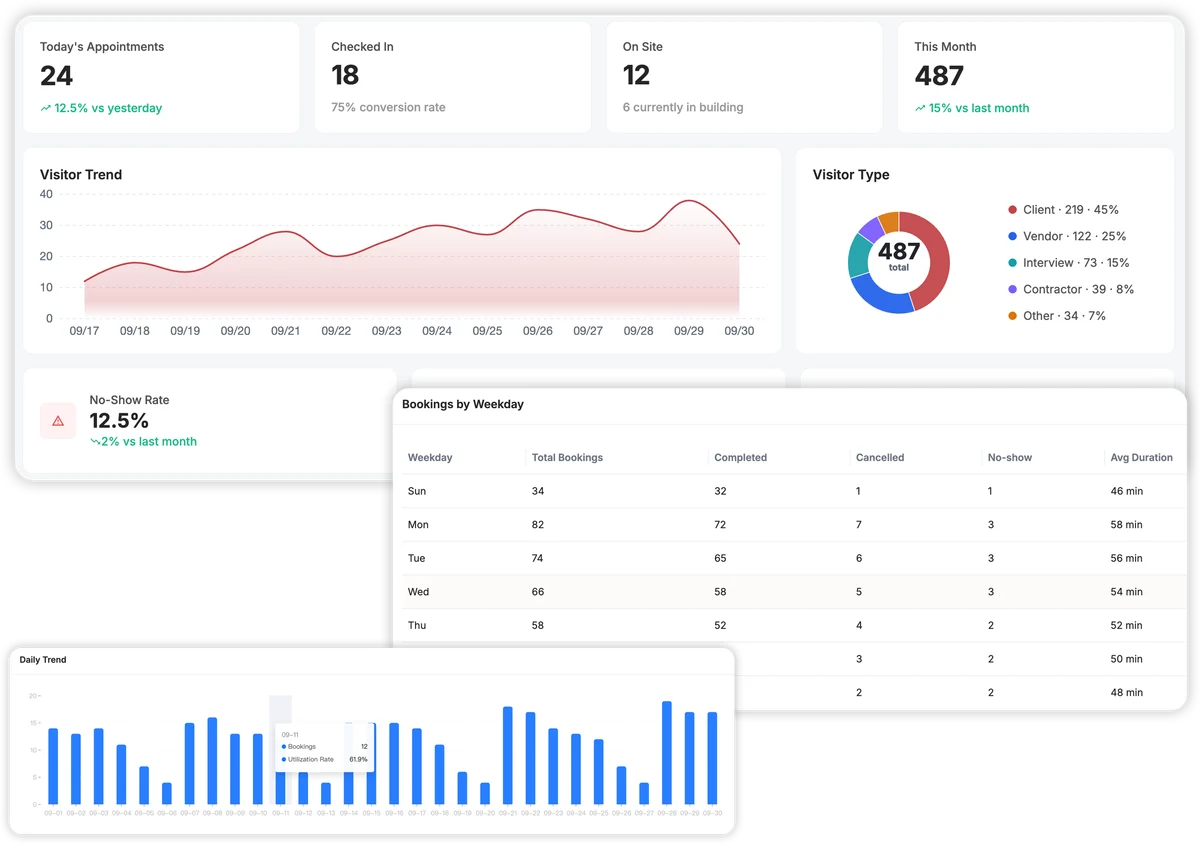Click the Daily Trend chart title
The width and height of the screenshot is (1200, 844).
[43, 660]
